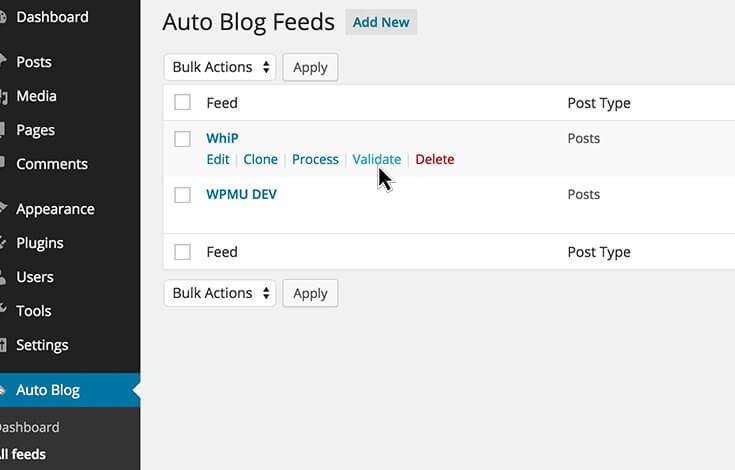Viewport: 735px width, 470px height.
Task: Click the Process link under WhiP
Action: (315, 159)
